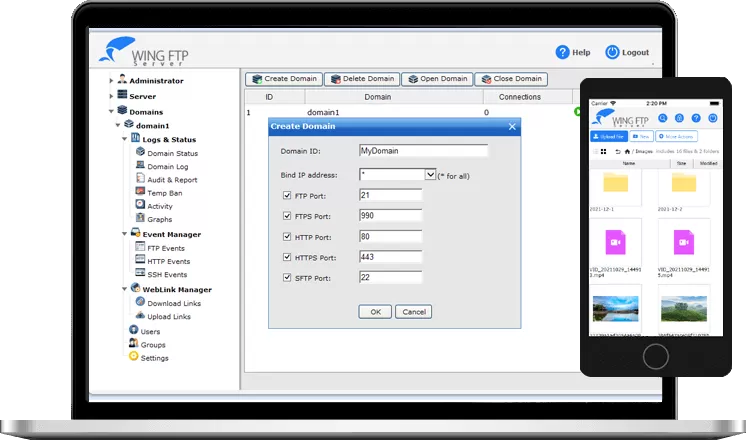Tap More Actions button on phone
The width and height of the screenshot is (746, 441).
677,137
